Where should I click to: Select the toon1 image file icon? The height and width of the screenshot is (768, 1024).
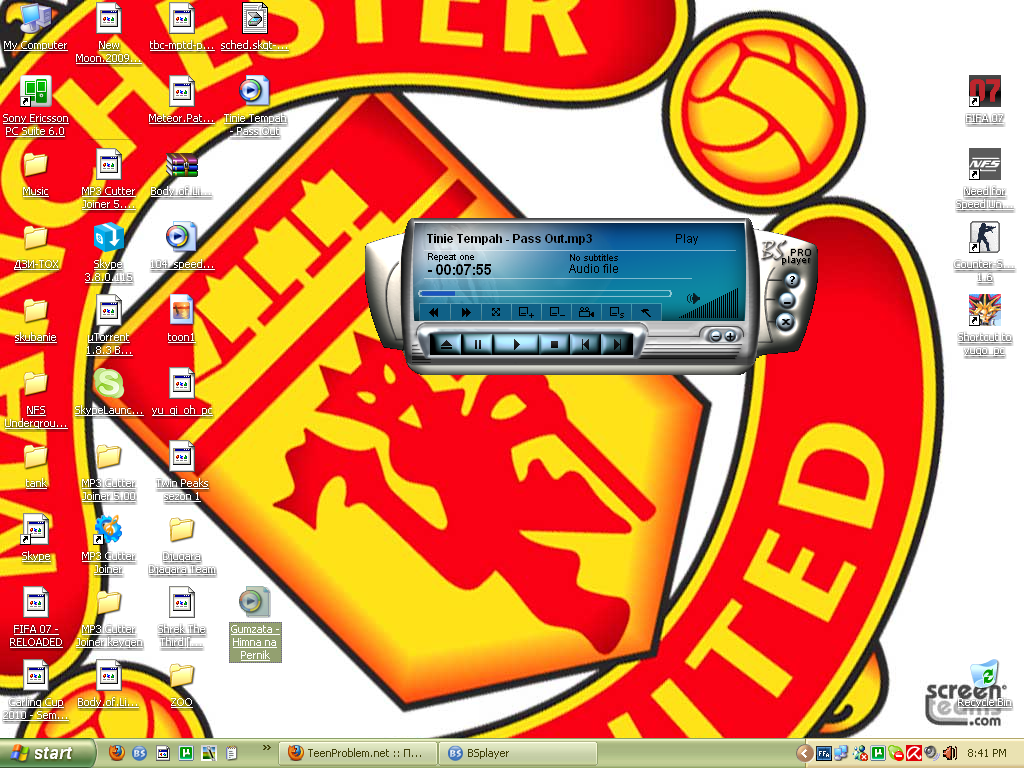[x=182, y=319]
